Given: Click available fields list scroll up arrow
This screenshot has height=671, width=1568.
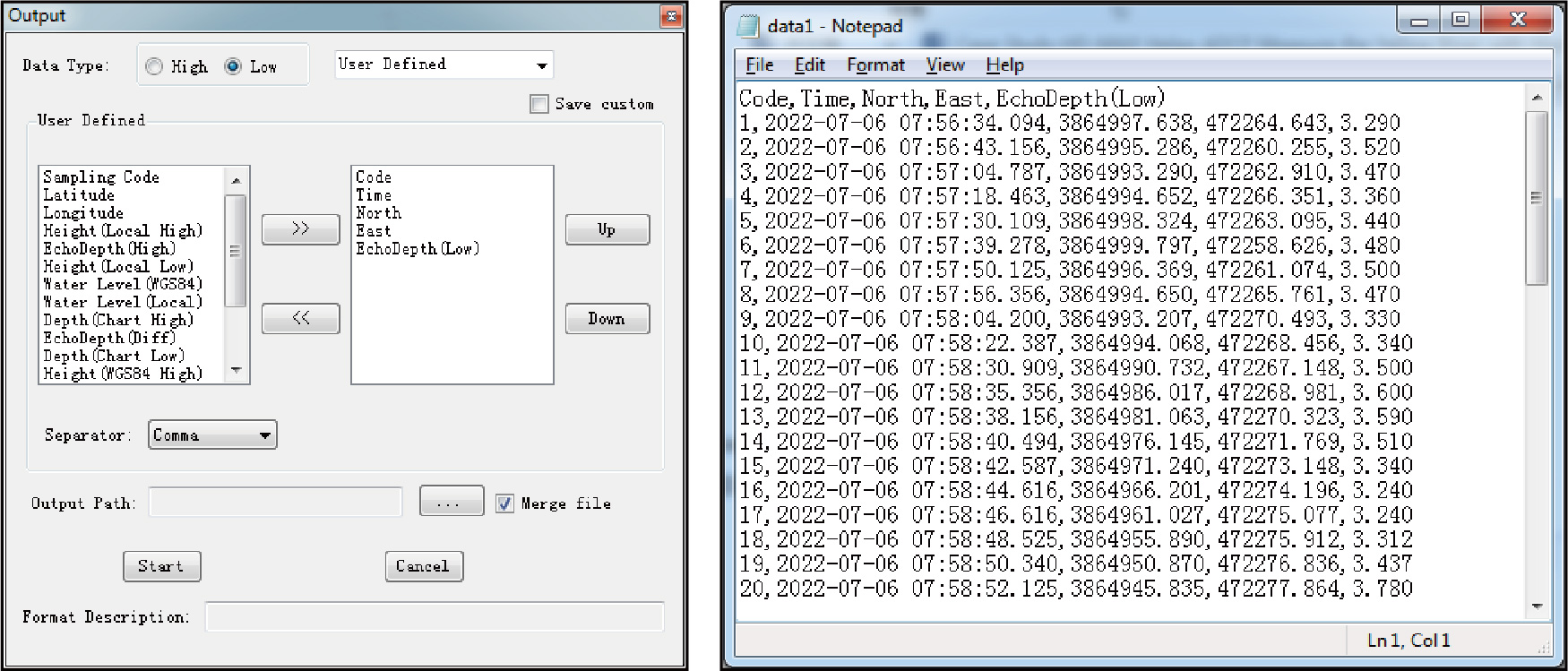Looking at the screenshot, I should click(x=236, y=180).
